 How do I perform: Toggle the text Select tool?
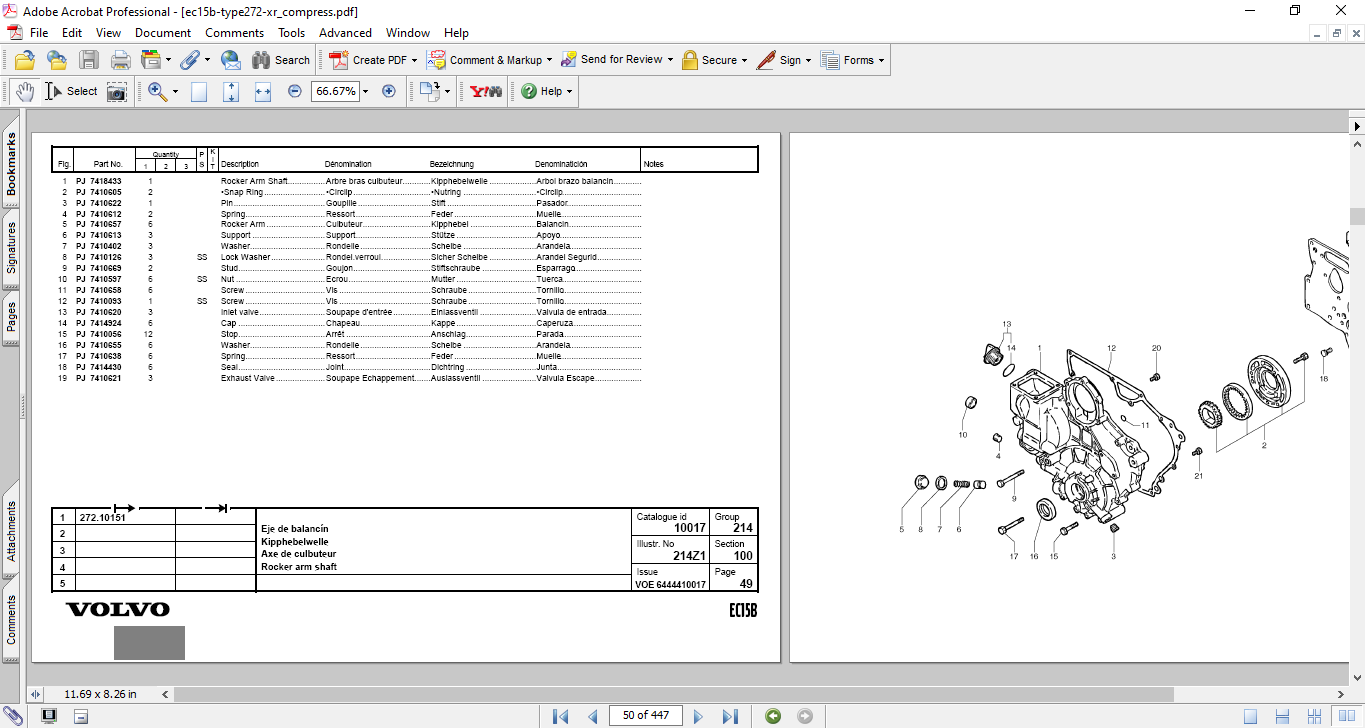click(72, 91)
